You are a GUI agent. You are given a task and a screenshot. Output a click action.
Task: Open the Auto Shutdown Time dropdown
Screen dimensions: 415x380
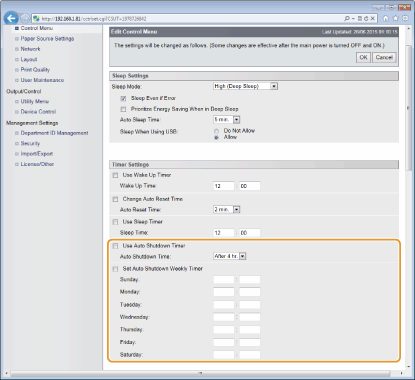coord(230,256)
